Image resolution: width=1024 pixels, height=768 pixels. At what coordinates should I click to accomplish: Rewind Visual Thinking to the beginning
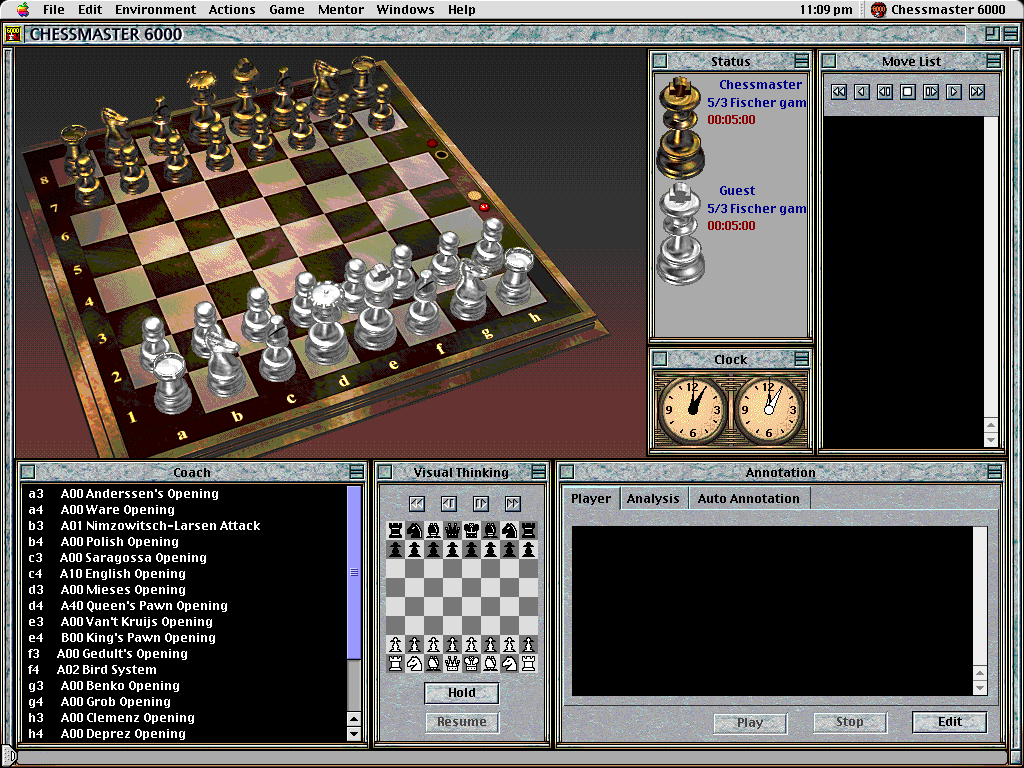click(x=416, y=503)
